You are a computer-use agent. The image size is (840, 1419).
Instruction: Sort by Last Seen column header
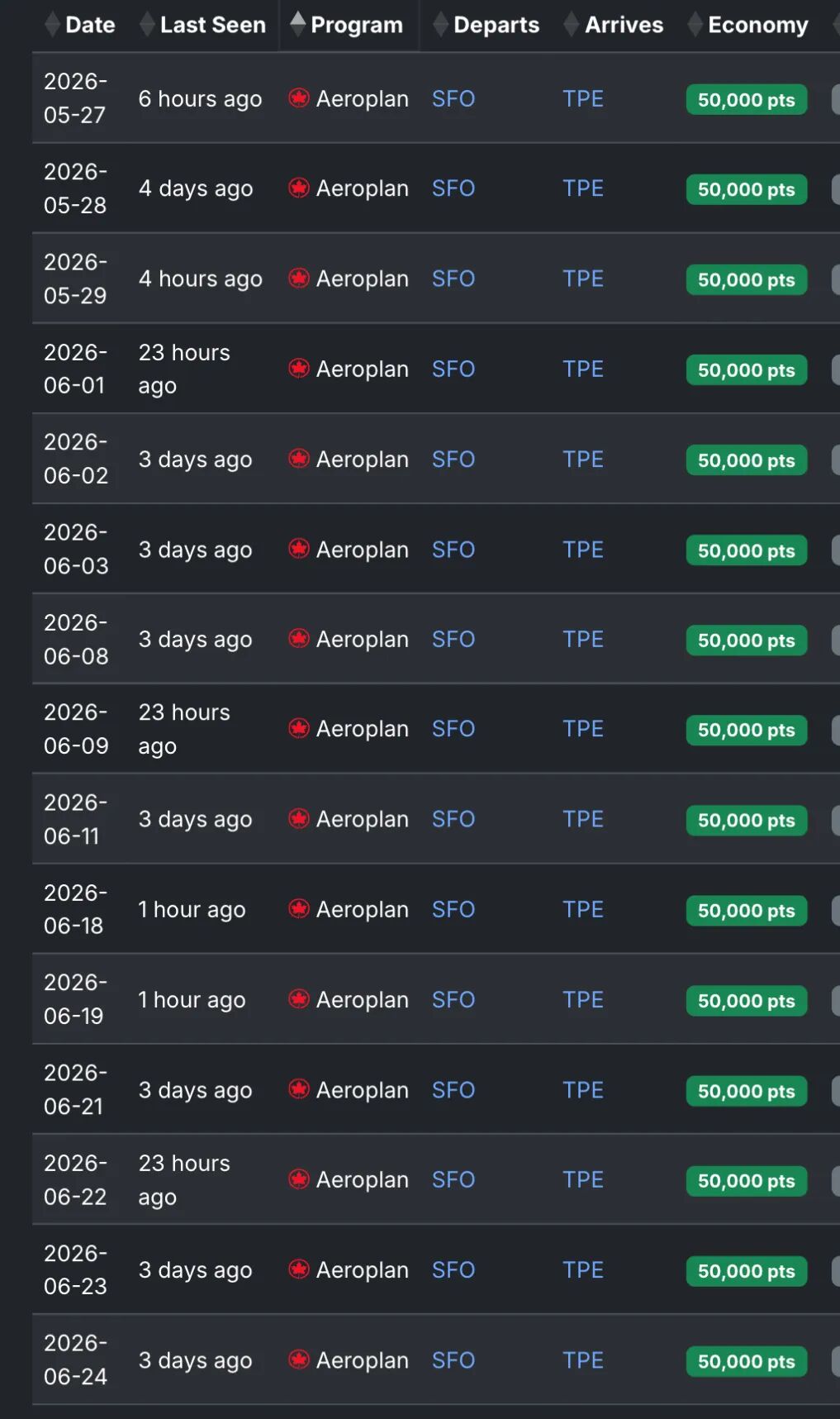(212, 25)
